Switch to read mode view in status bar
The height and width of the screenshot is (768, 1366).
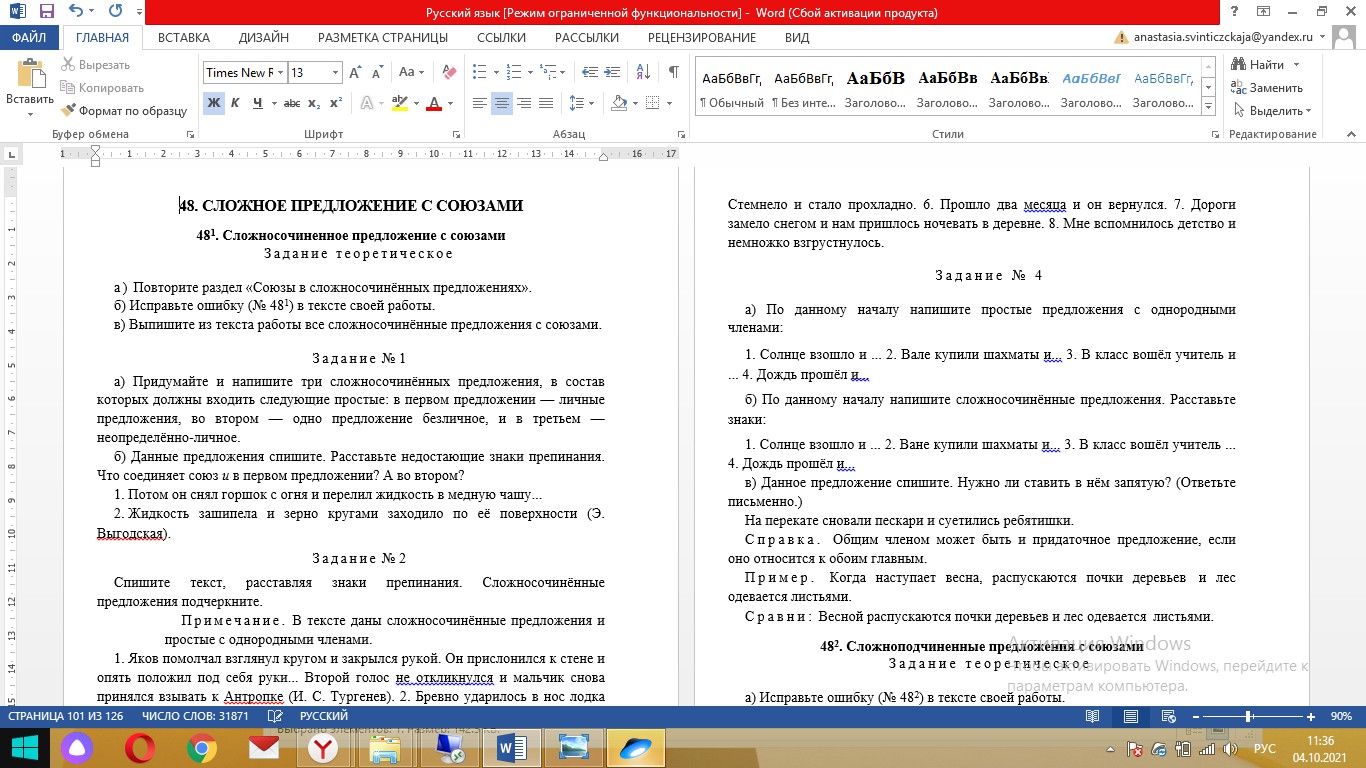pos(1092,717)
